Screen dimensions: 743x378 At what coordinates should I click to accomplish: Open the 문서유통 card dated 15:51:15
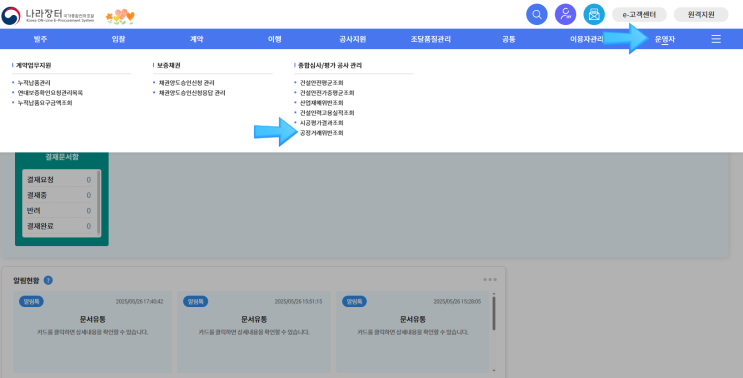click(x=254, y=332)
